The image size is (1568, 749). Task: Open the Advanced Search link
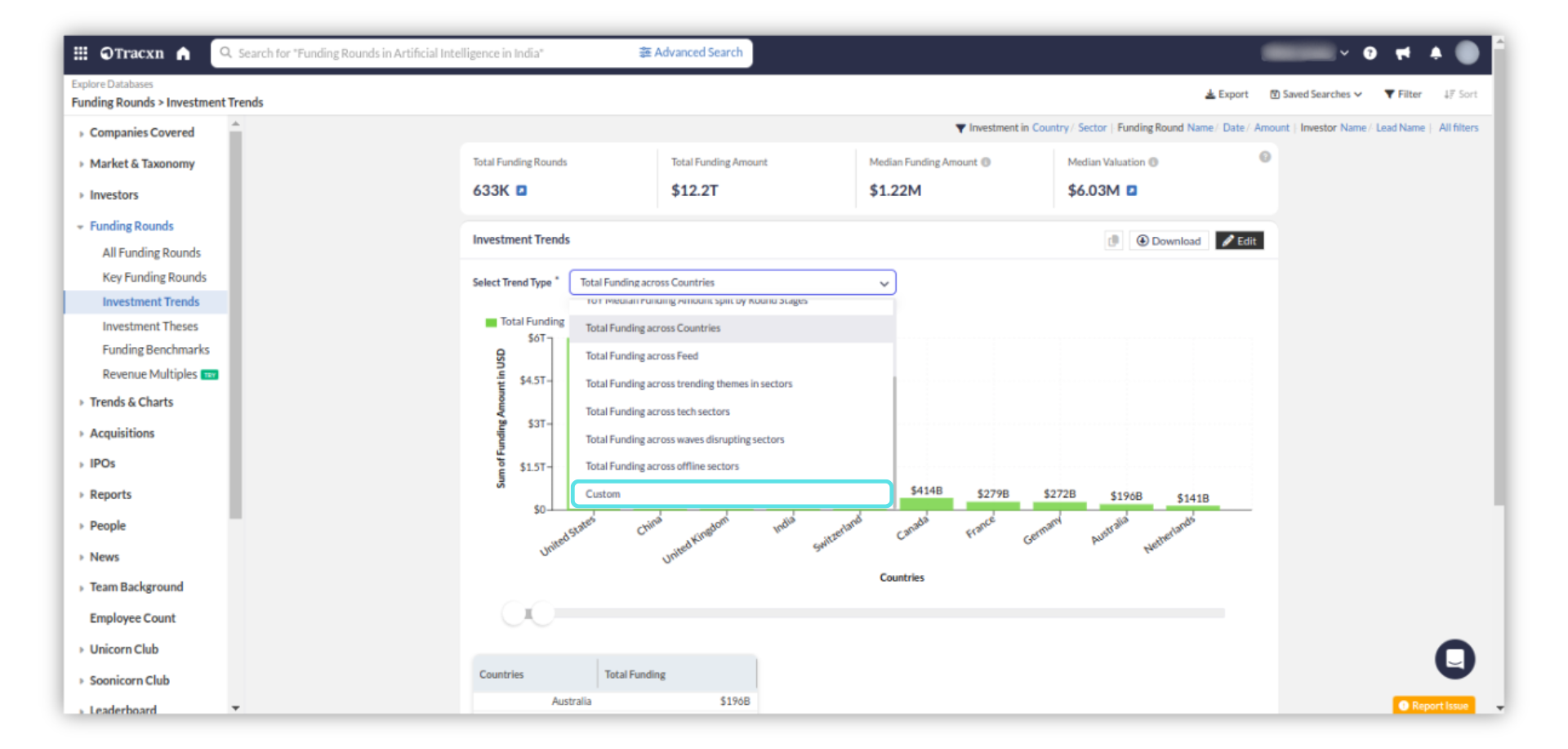pyautogui.click(x=691, y=53)
